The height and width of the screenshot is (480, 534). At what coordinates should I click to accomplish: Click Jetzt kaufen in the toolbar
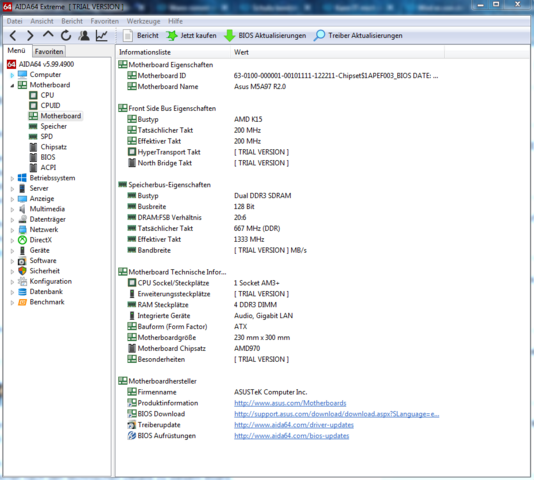191,35
